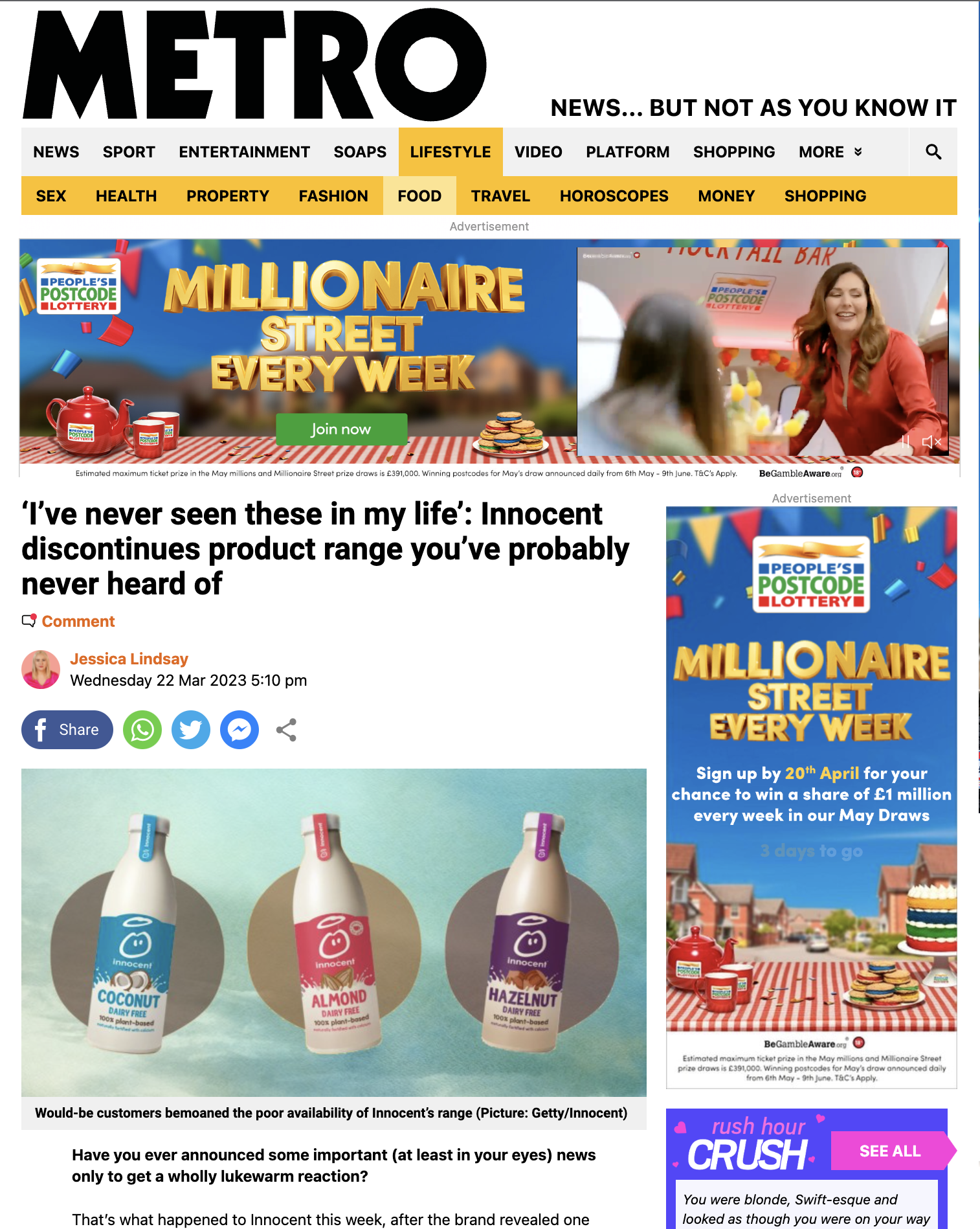Share article on Twitter icon

[x=191, y=730]
